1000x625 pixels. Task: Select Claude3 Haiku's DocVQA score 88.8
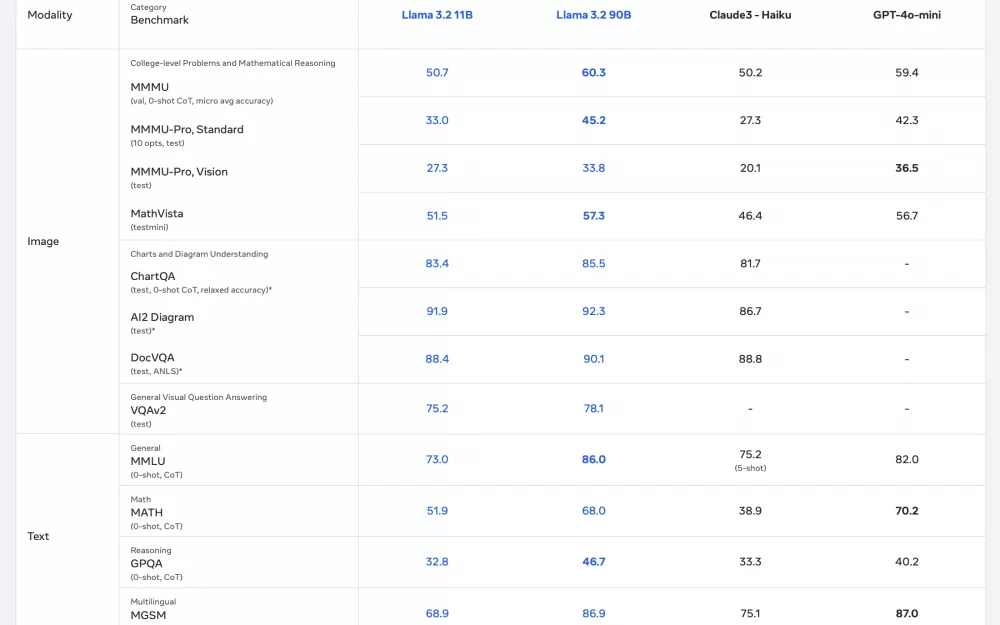pyautogui.click(x=750, y=359)
